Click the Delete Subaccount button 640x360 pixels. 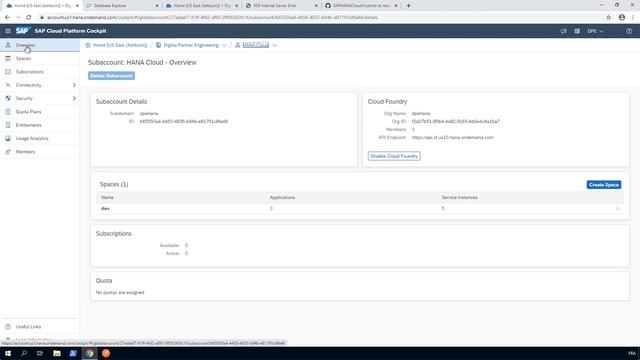[x=111, y=76]
